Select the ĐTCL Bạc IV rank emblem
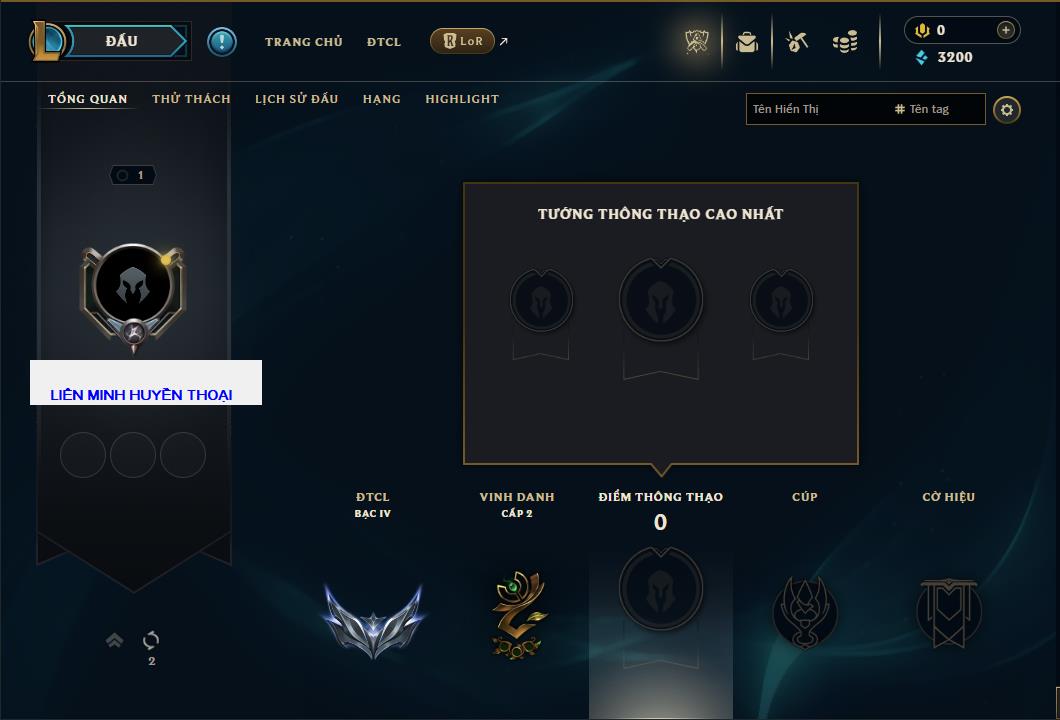This screenshot has height=720, width=1060. point(373,621)
